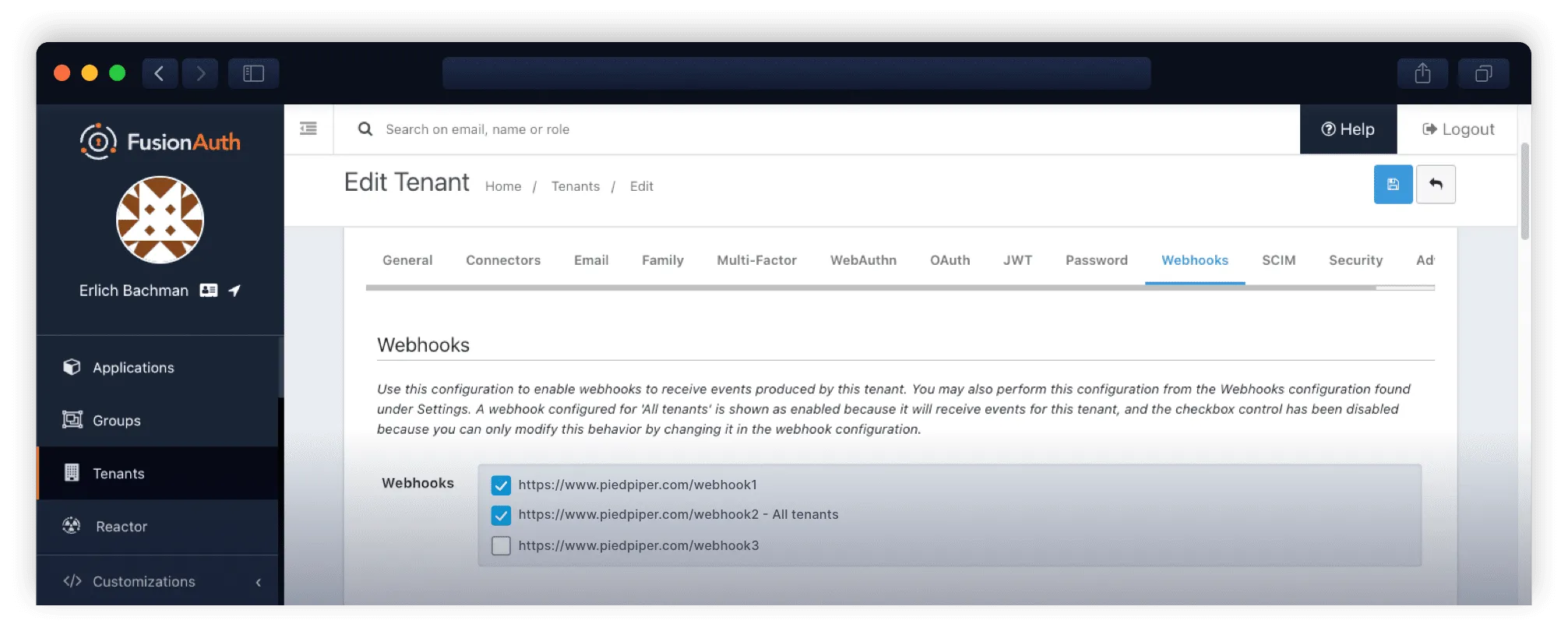Open the browser tab overview icon
This screenshot has width=1568, height=624.
pos(1484,73)
